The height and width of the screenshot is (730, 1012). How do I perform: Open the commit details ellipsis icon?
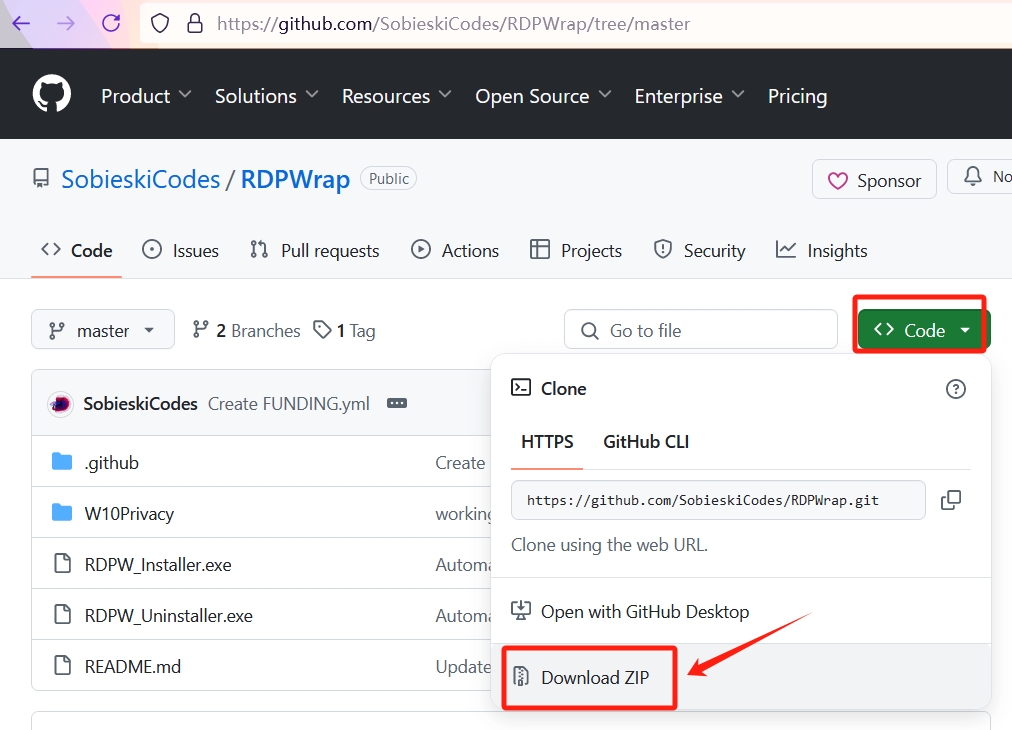397,404
